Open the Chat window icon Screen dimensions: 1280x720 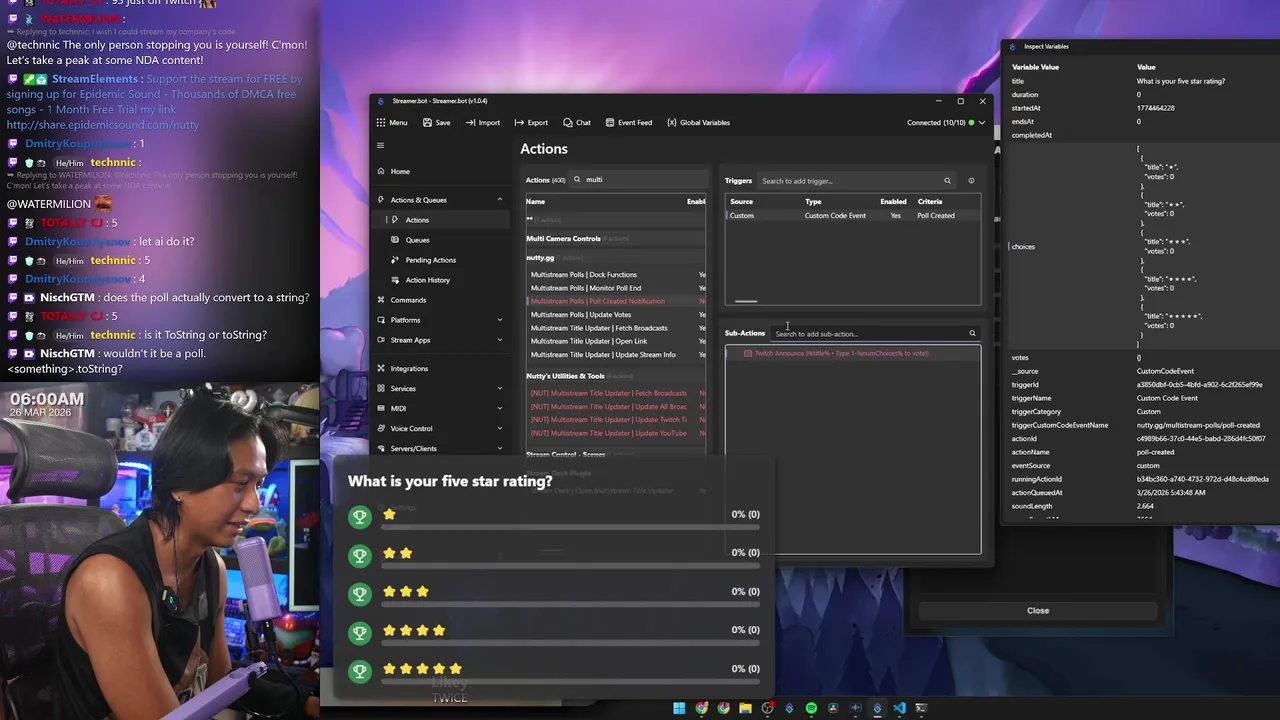pos(568,123)
